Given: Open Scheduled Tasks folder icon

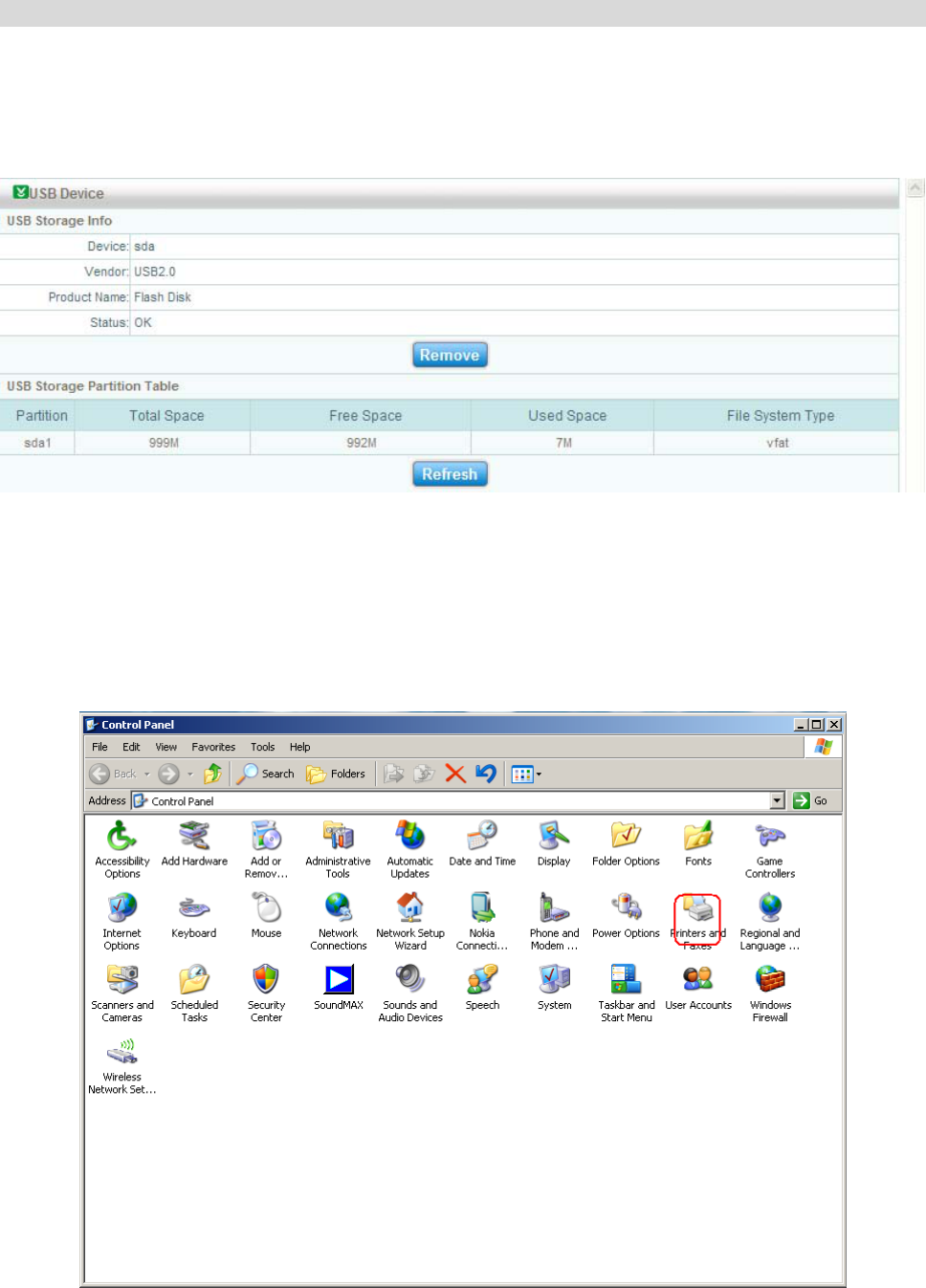Looking at the screenshot, I should [x=194, y=993].
